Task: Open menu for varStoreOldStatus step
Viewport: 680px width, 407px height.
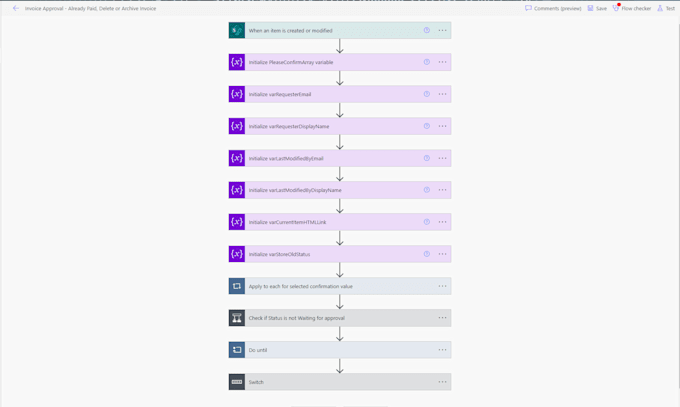Action: click(442, 254)
